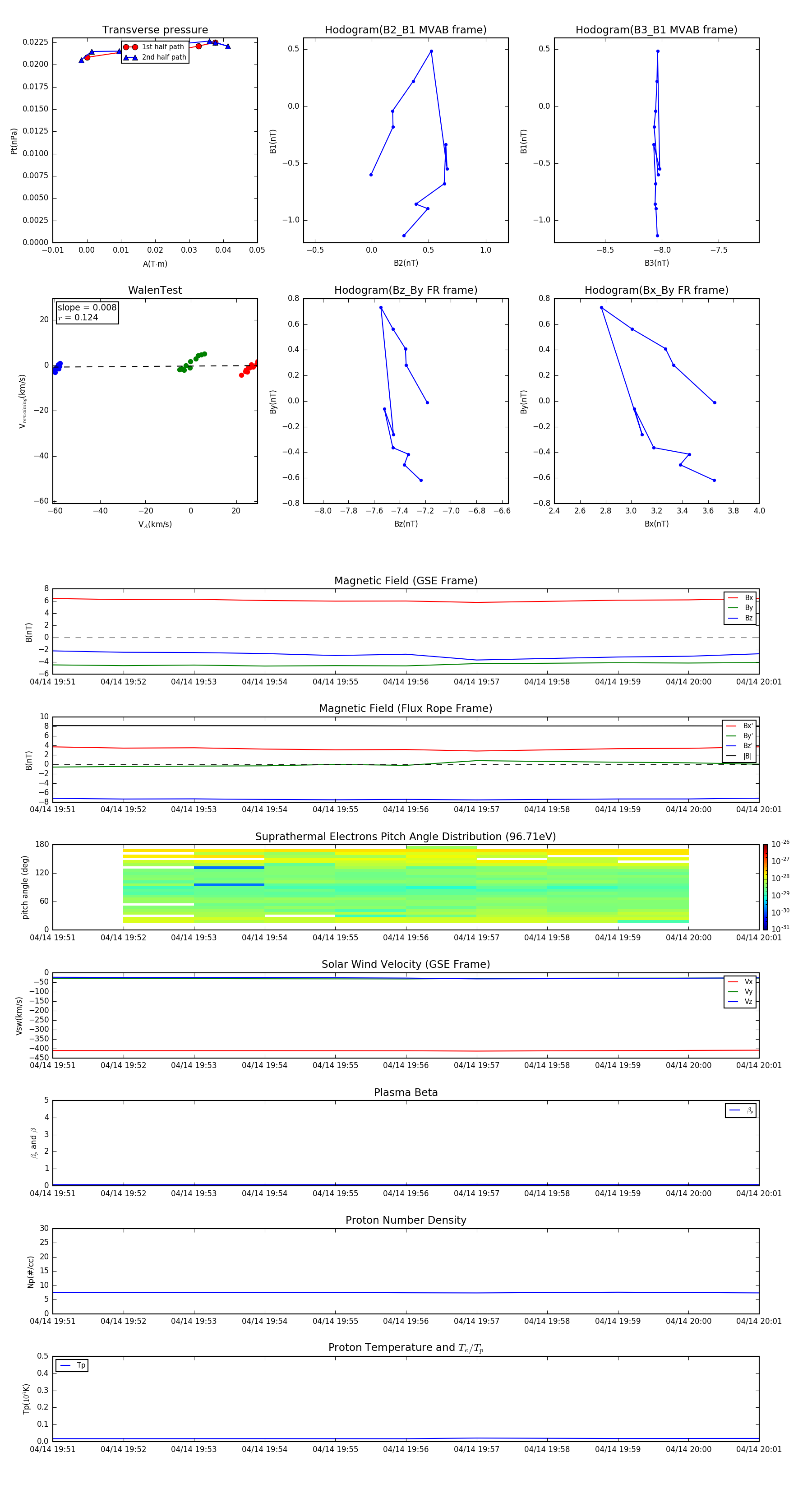Click the "Tp" legend entry in temperature plot
This screenshot has width=812, height=1489.
coord(73,1365)
